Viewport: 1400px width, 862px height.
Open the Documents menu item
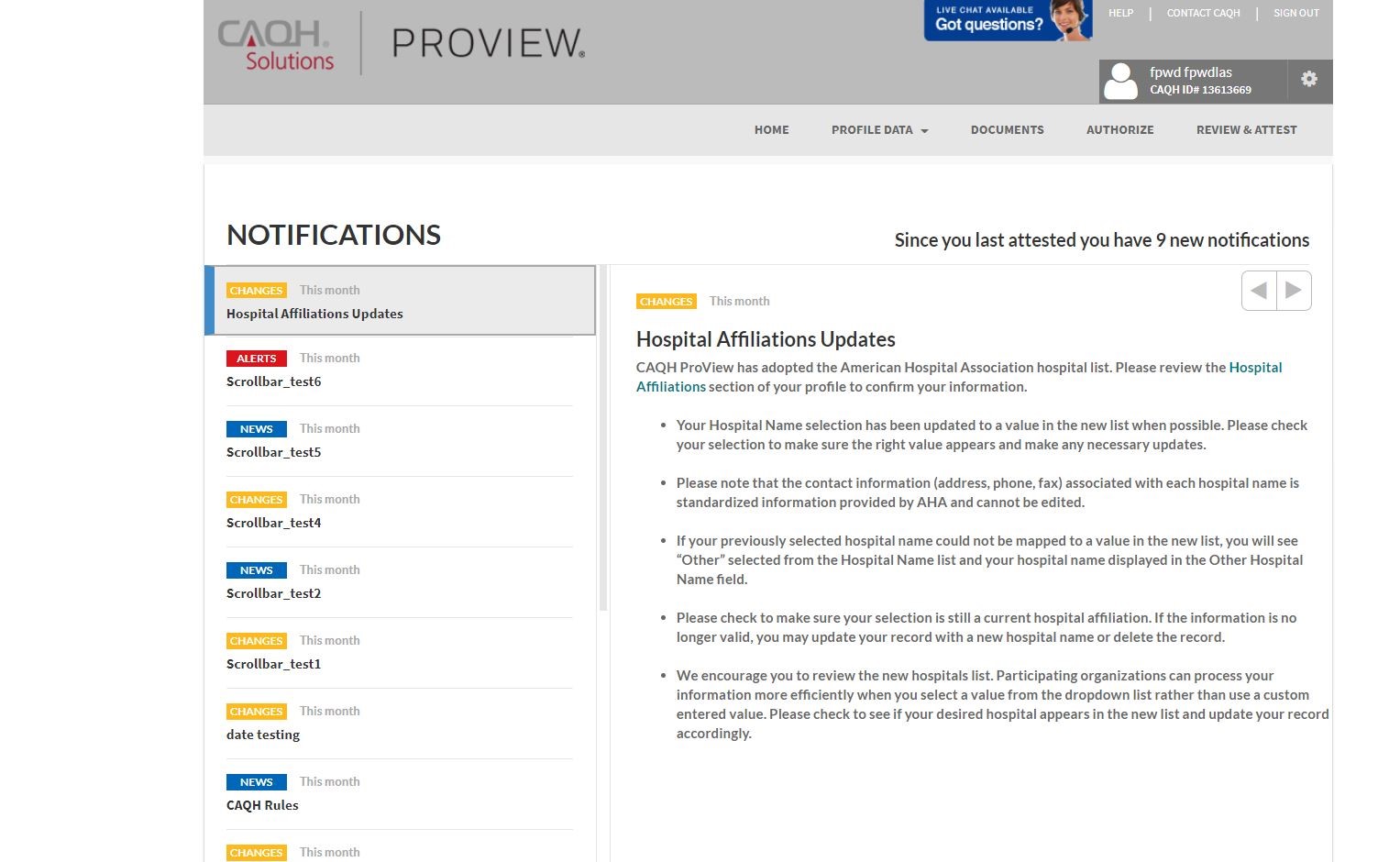tap(1008, 130)
